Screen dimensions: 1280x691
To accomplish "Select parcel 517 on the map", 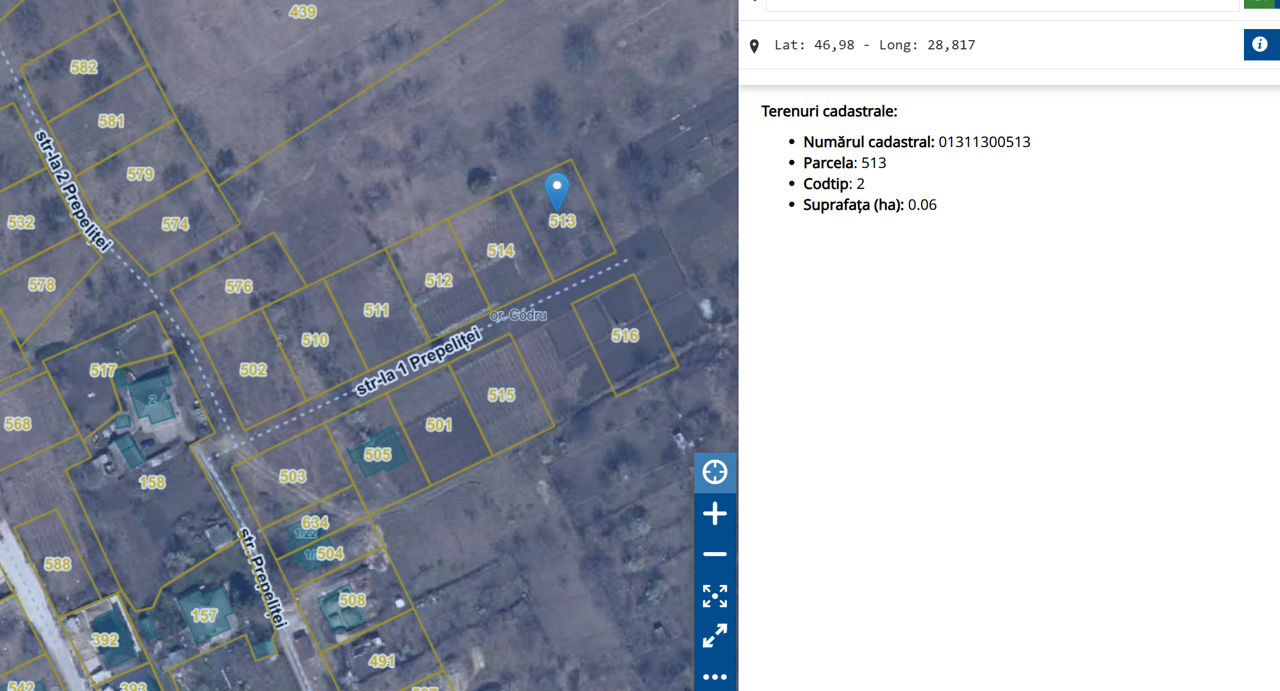I will [x=103, y=371].
